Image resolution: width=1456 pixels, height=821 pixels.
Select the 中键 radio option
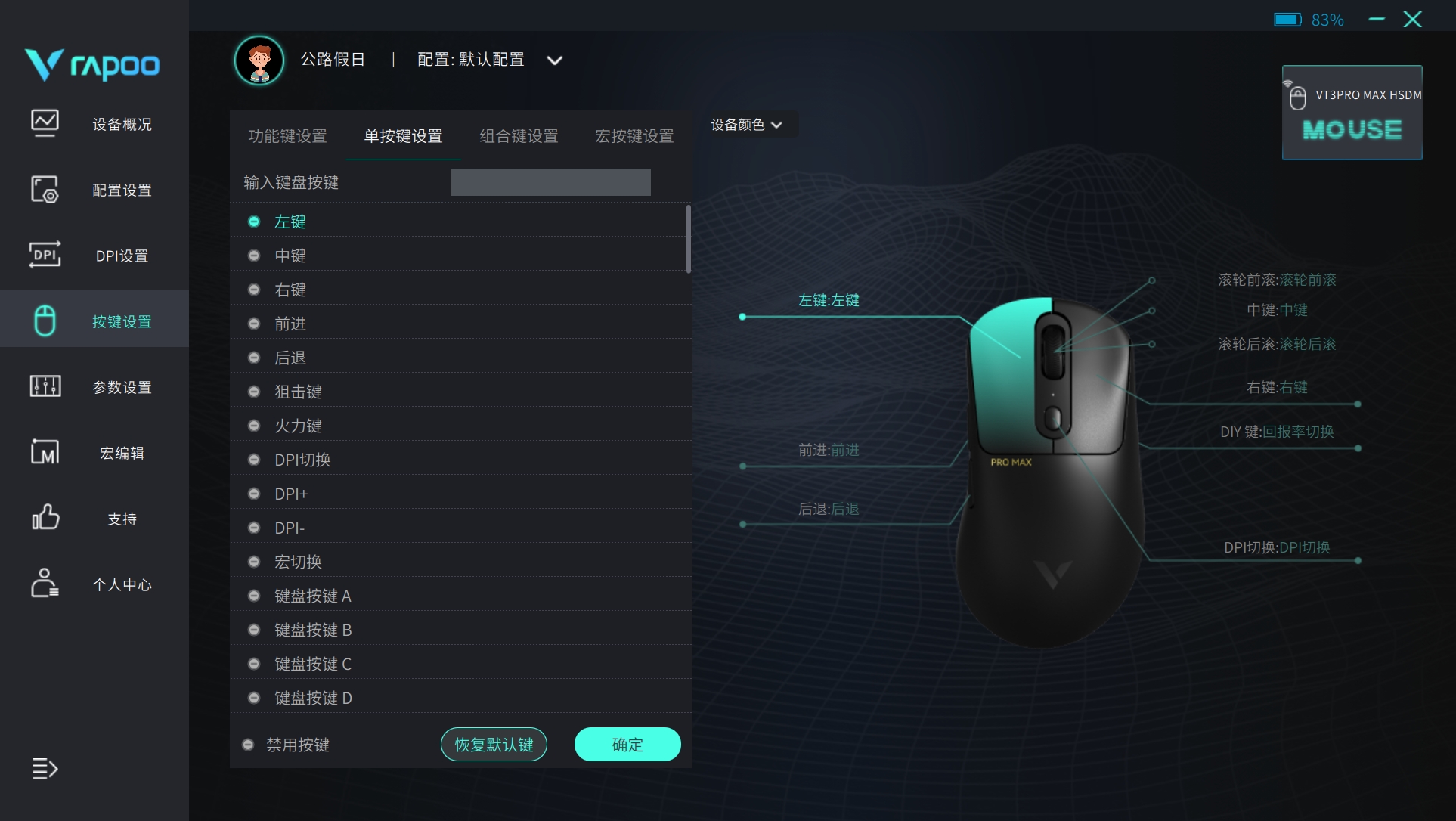click(x=254, y=256)
